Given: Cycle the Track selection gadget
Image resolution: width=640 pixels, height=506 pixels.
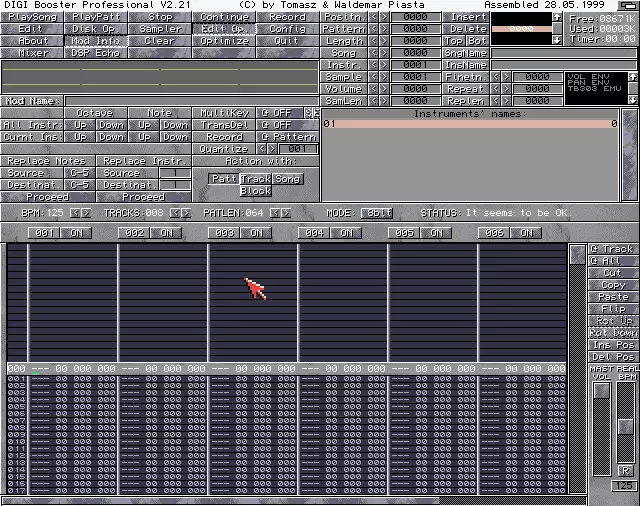Looking at the screenshot, I should (613, 249).
